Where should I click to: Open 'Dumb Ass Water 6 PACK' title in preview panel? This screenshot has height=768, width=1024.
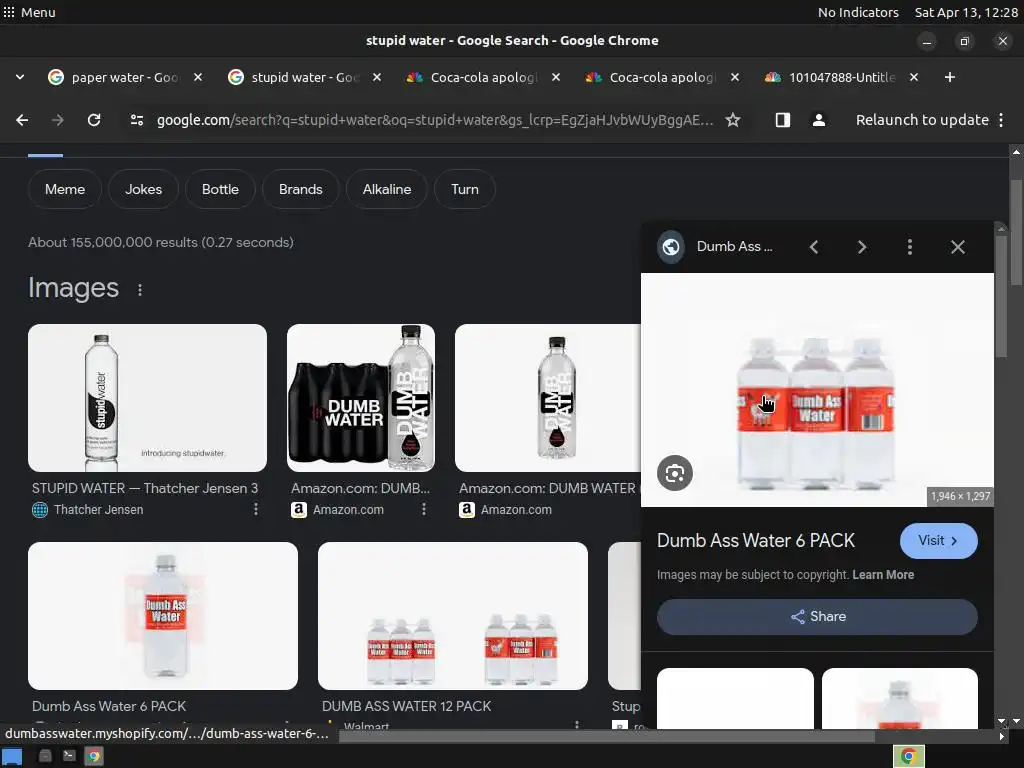coord(756,541)
